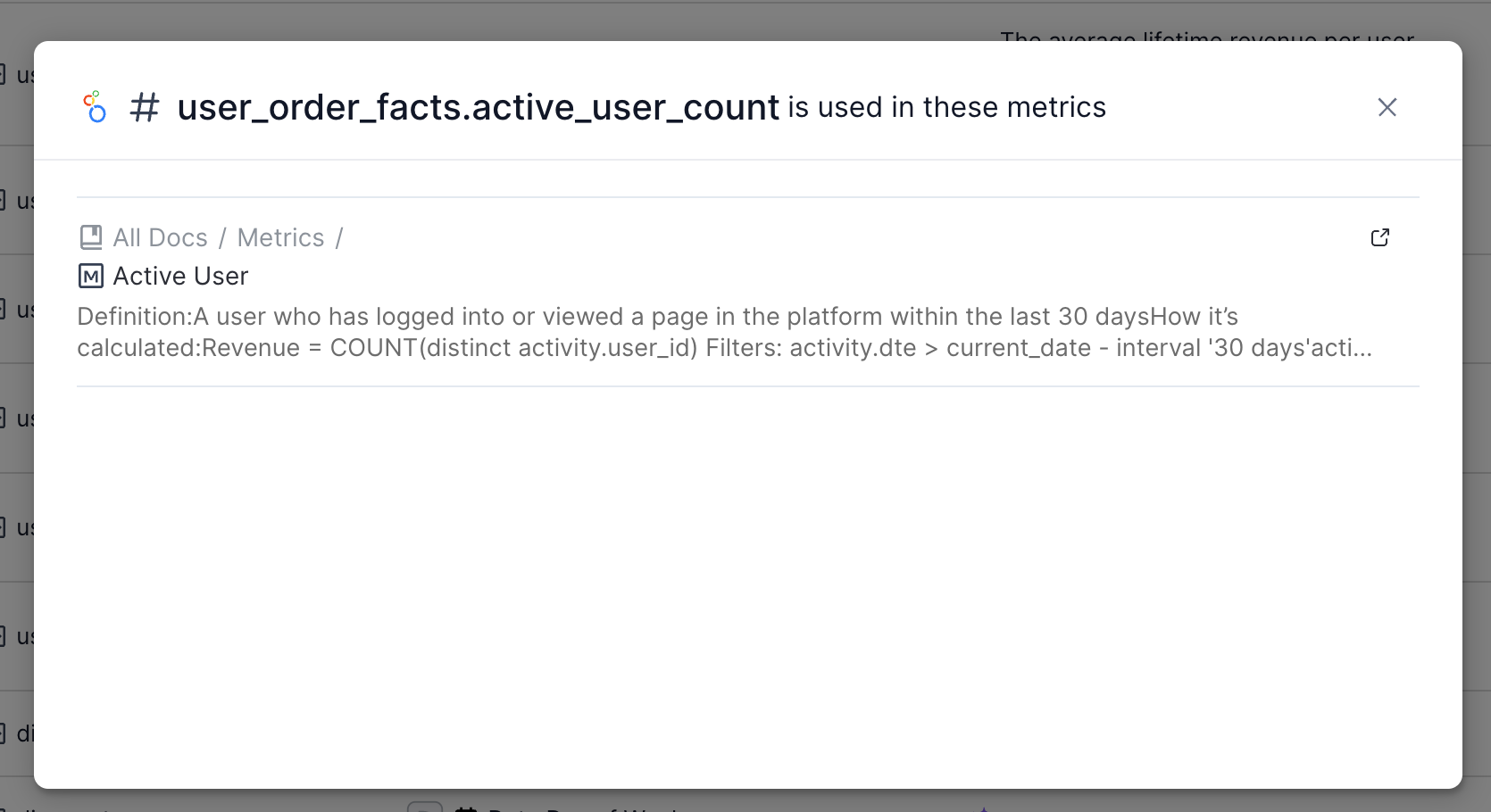Screen dimensions: 1491x812
Task: Click the background "average lifetime revenue per user" text
Action: 1207,37
